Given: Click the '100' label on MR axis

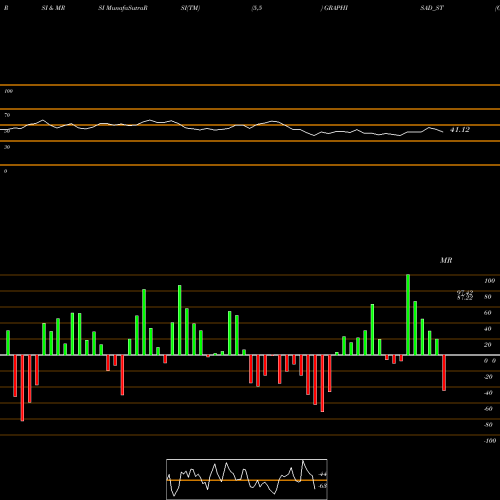Looking at the screenshot, I should pos(489,281).
